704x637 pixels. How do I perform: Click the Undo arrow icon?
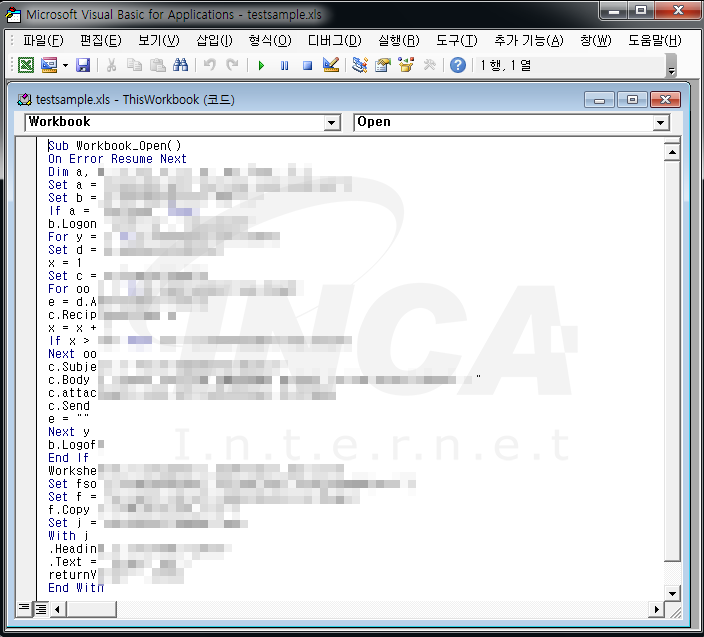pos(209,66)
